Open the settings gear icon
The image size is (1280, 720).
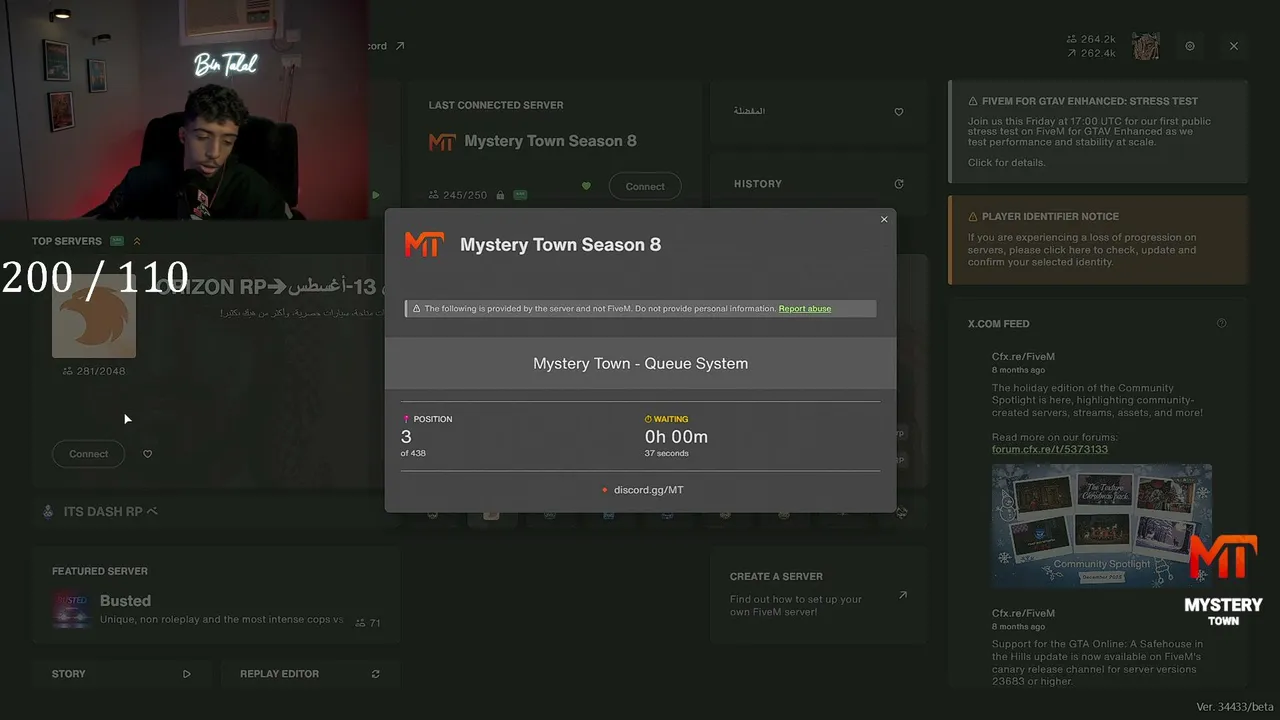coord(1190,46)
